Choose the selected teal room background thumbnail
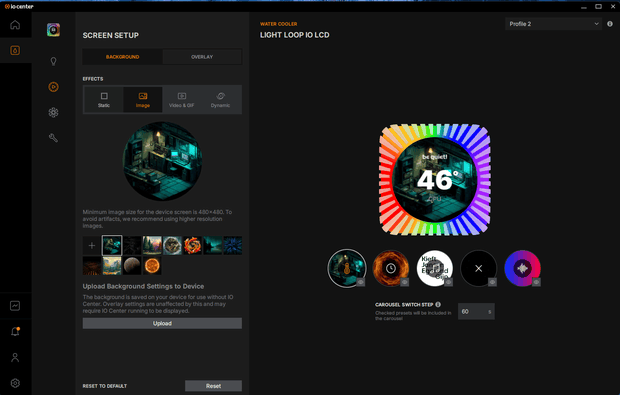The image size is (620, 395). tap(112, 246)
